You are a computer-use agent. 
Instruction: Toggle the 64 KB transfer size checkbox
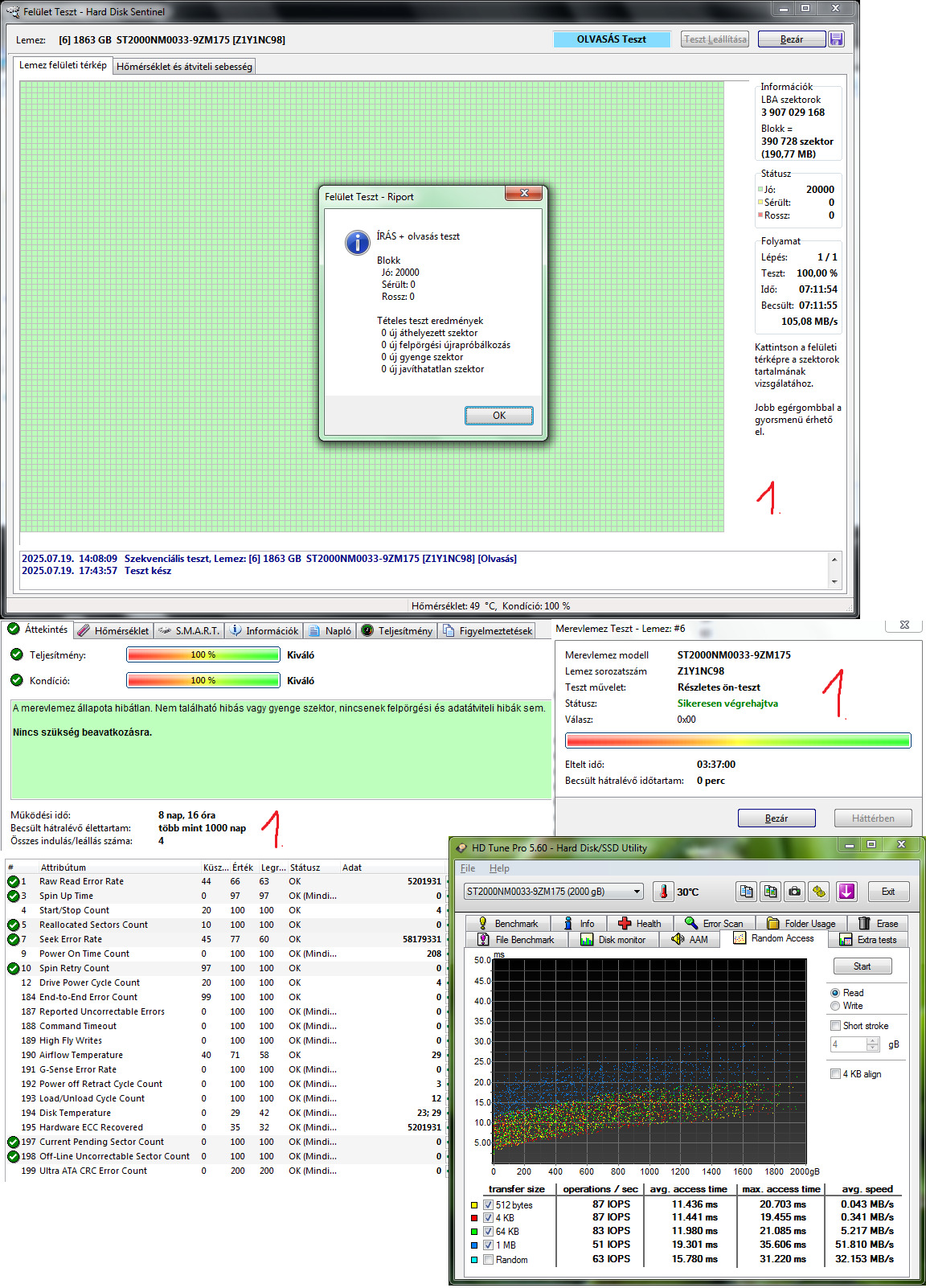488,1232
